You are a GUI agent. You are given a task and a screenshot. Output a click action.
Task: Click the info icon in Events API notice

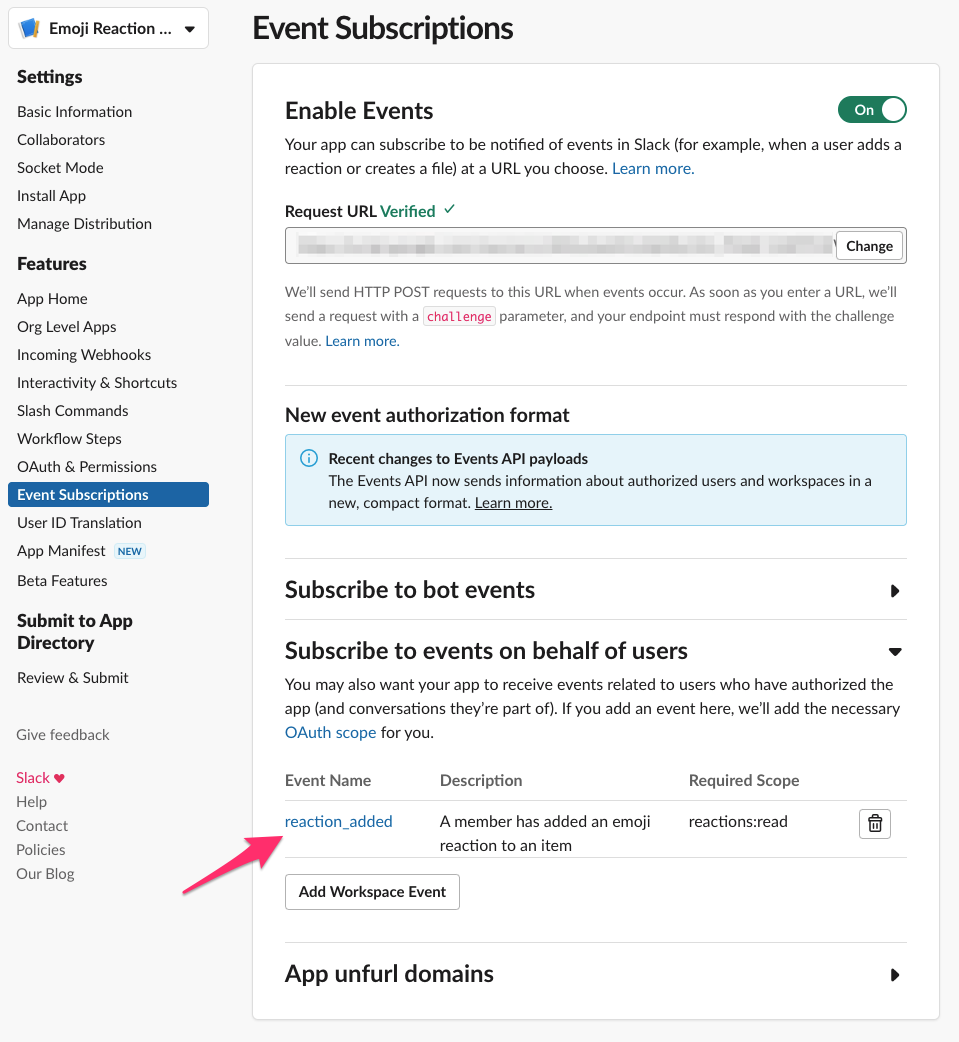[309, 459]
